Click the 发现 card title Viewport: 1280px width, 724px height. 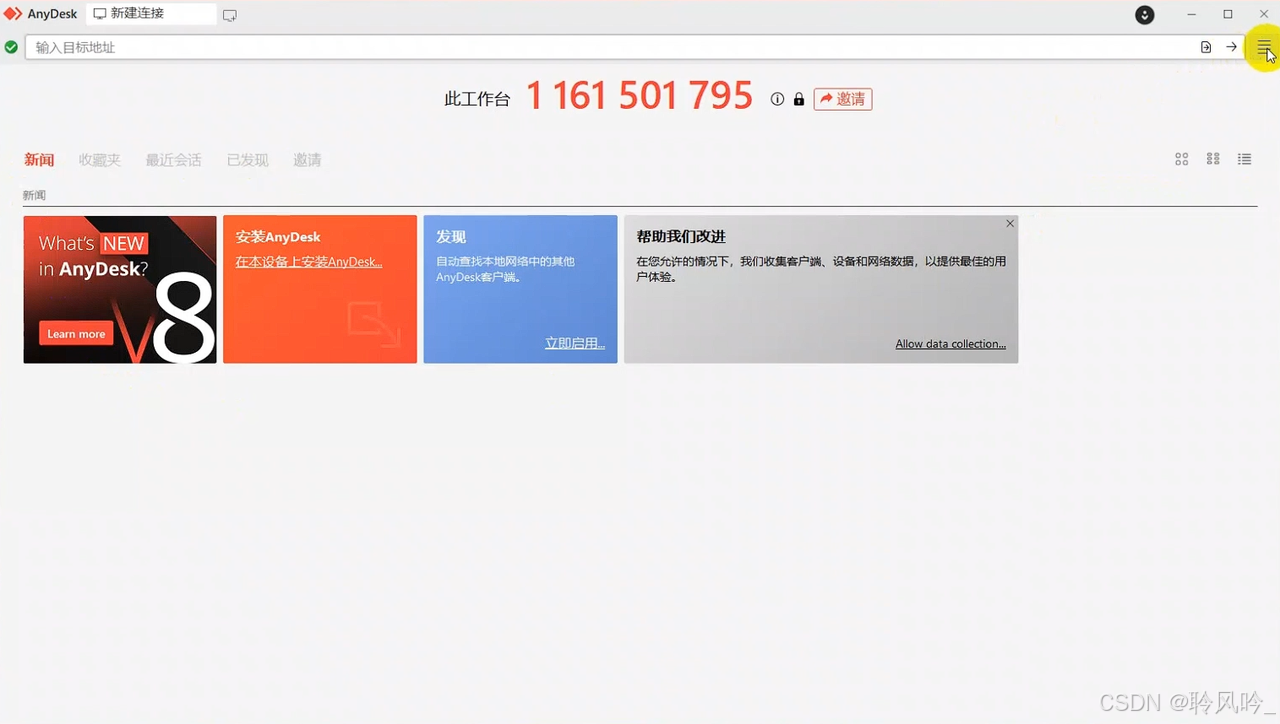[451, 237]
